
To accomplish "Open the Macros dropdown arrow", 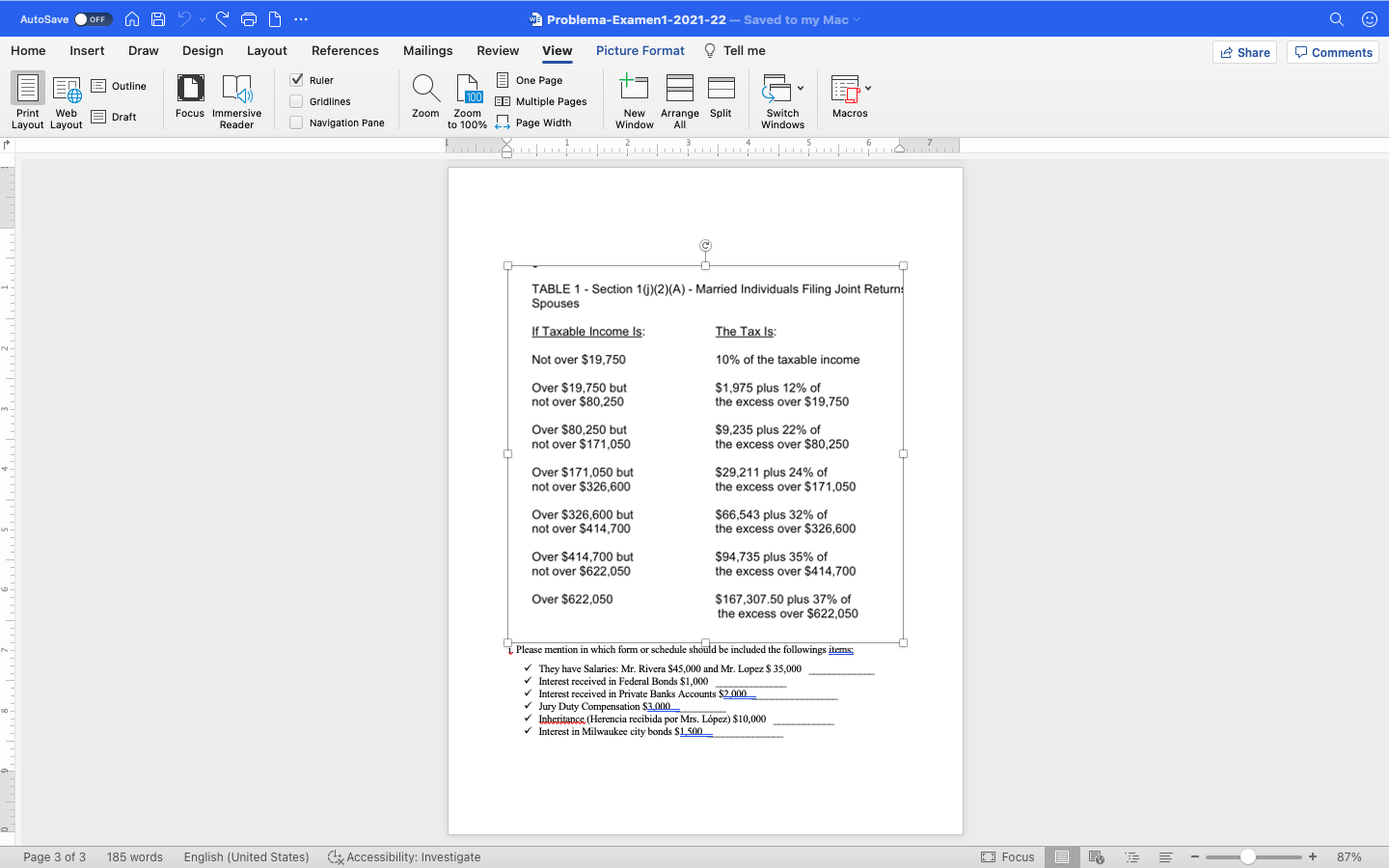I will pos(868,88).
